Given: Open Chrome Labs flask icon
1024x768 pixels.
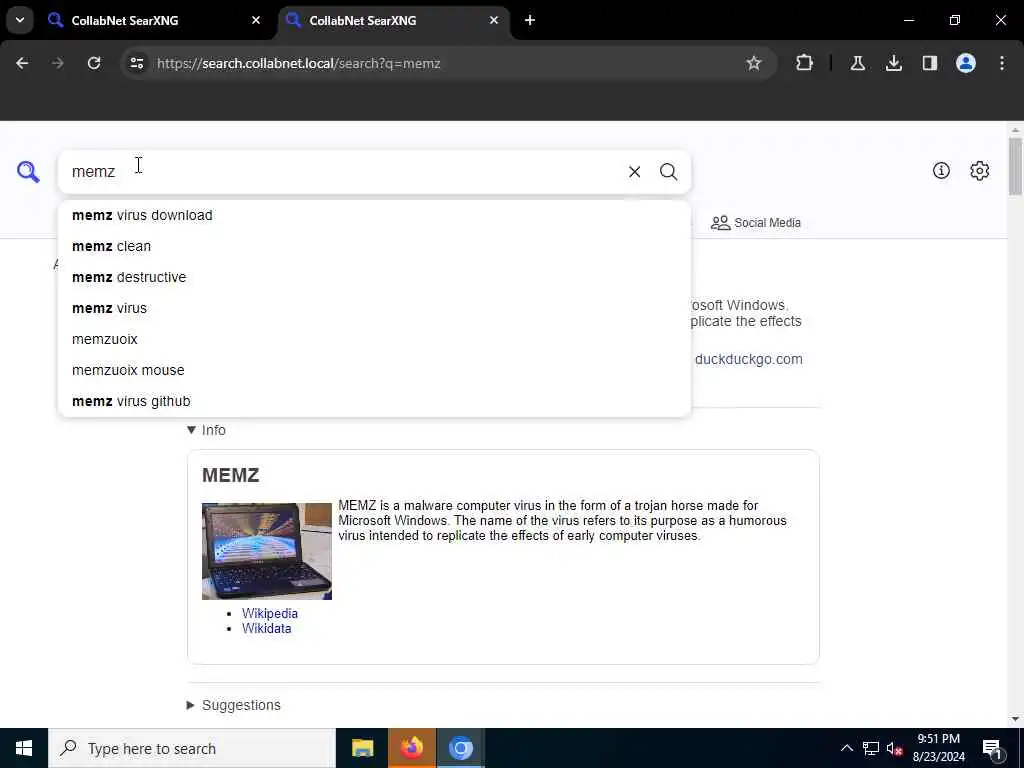Looking at the screenshot, I should pyautogui.click(x=857, y=63).
